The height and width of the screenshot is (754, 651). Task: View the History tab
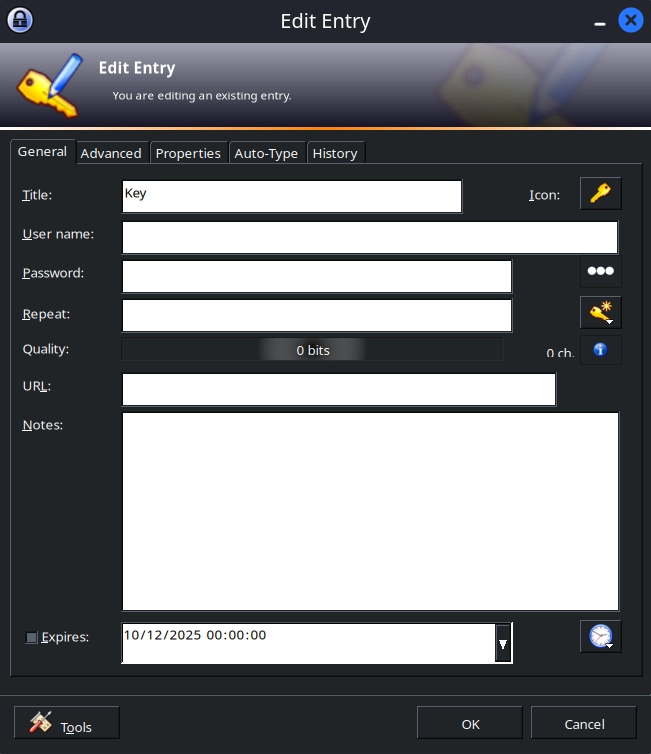[x=335, y=153]
